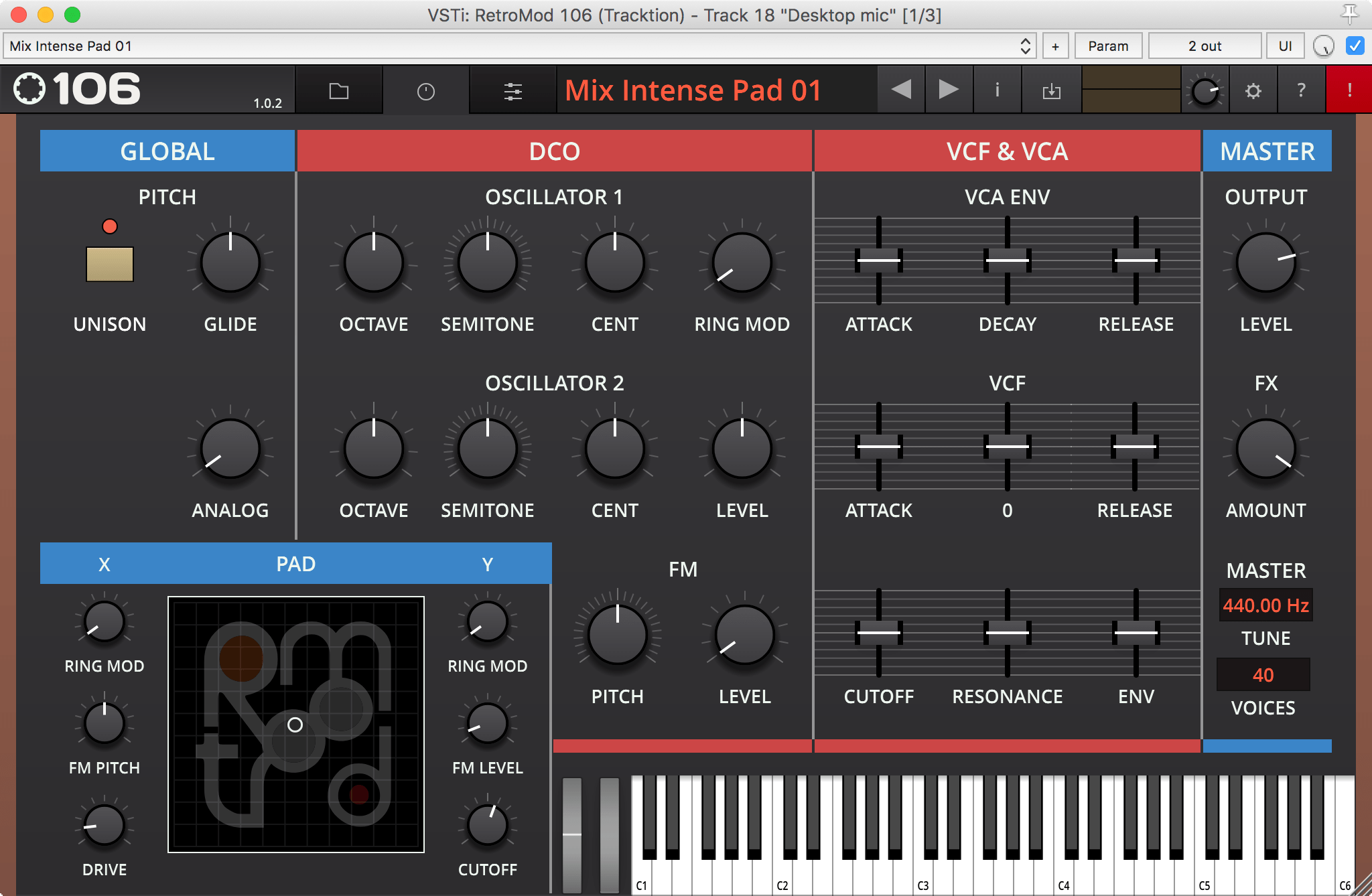Click the FM LEVEL knob in DCO section
Viewport: 1372px width, 896px height.
point(745,634)
